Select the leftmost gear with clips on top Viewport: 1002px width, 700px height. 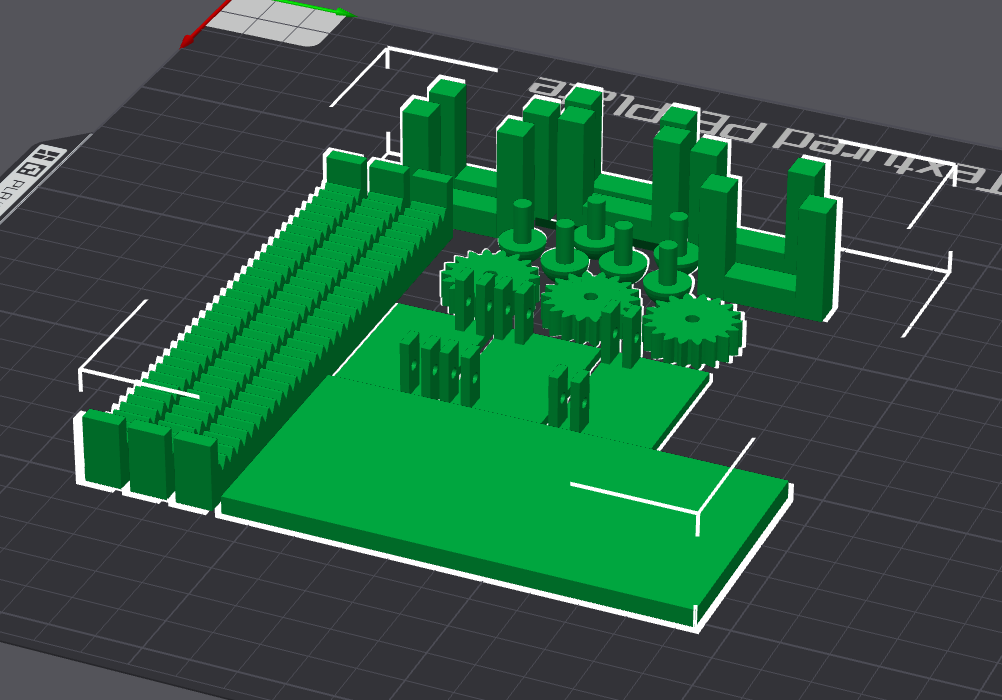click(491, 281)
